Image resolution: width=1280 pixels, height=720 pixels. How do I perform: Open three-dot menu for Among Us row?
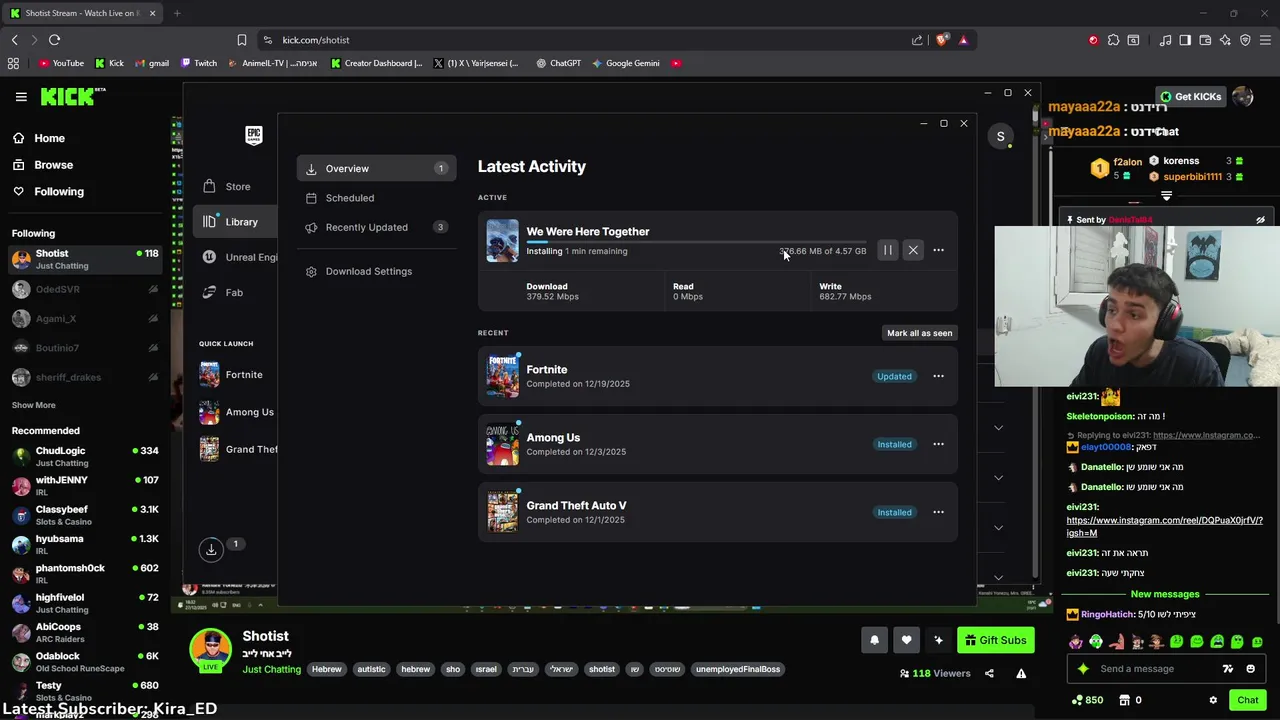tap(938, 444)
